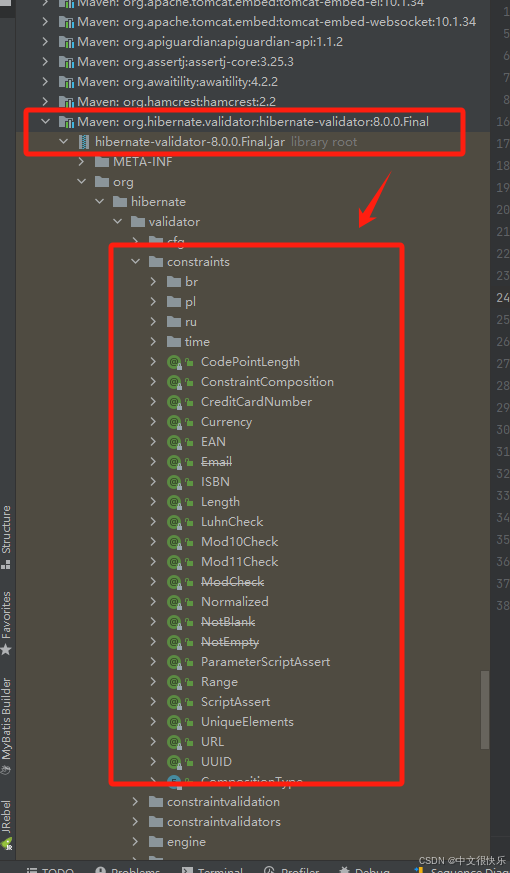Collapse the hibernate-validator-8.0.0.Final.jar node
510x873 pixels.
[63, 141]
